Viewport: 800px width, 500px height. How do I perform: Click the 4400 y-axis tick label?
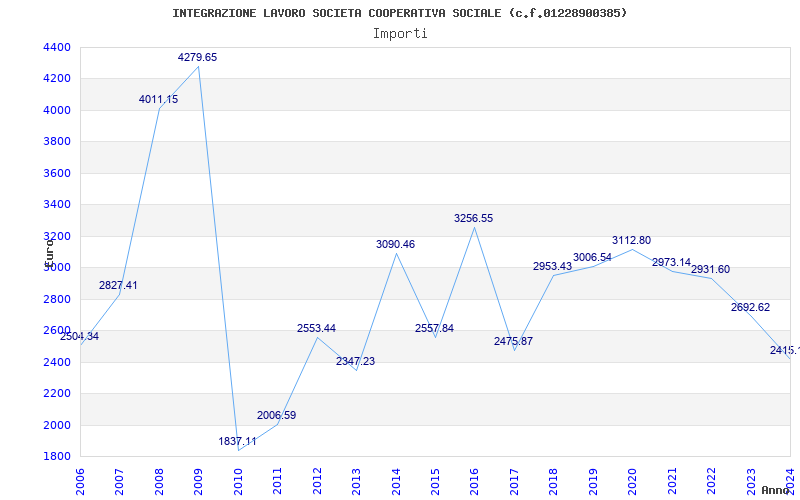coord(57,48)
